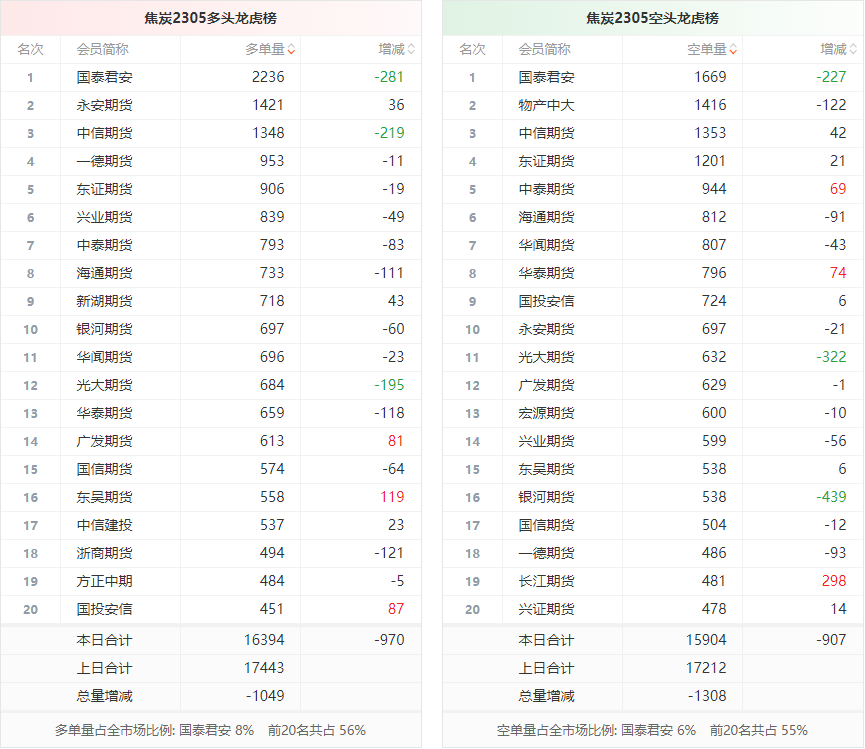The width and height of the screenshot is (865, 749).
Task: Sort short table by 空单量 sort icon
Action: click(x=733, y=49)
